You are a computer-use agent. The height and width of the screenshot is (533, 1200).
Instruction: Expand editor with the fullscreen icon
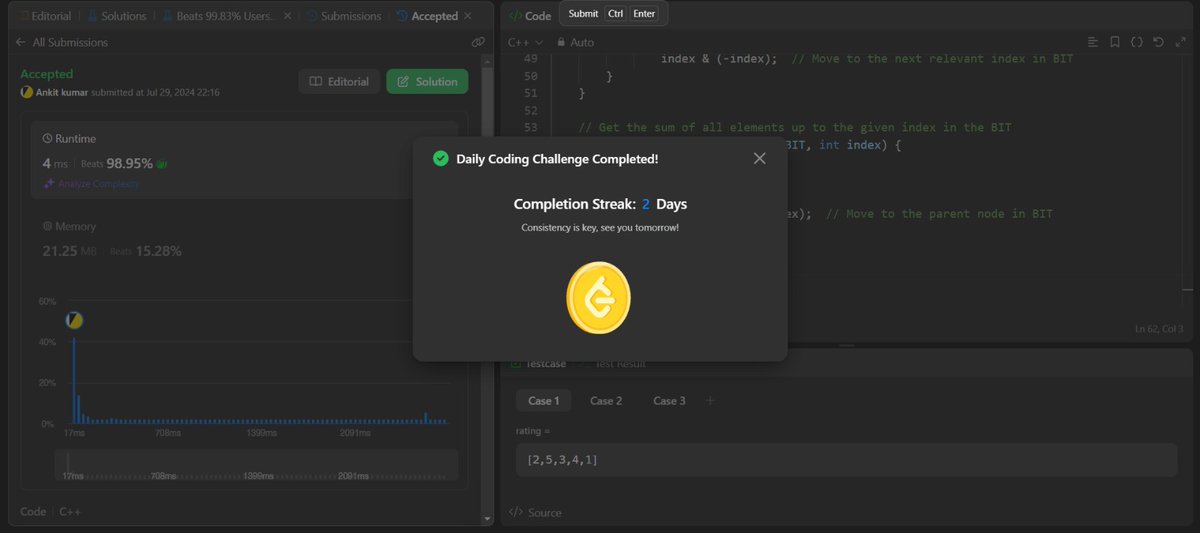click(1179, 42)
